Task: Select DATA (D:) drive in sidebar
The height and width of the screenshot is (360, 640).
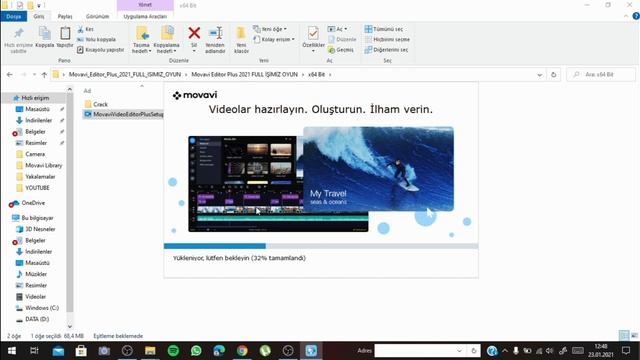Action: [x=37, y=319]
